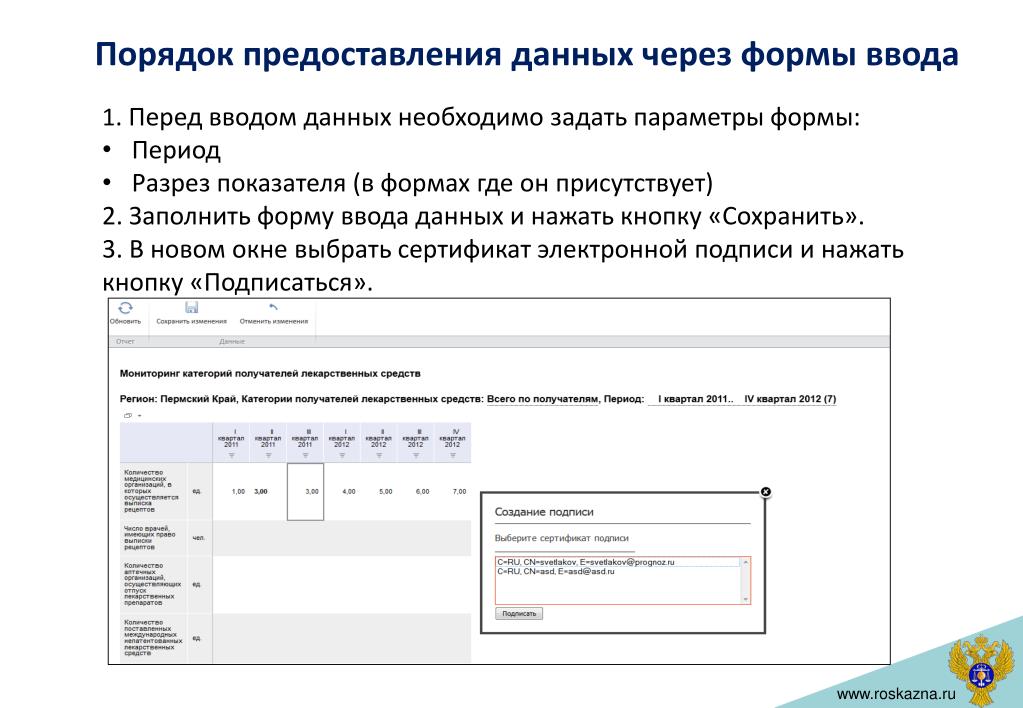Close the Создание подписи dialog

[766, 491]
